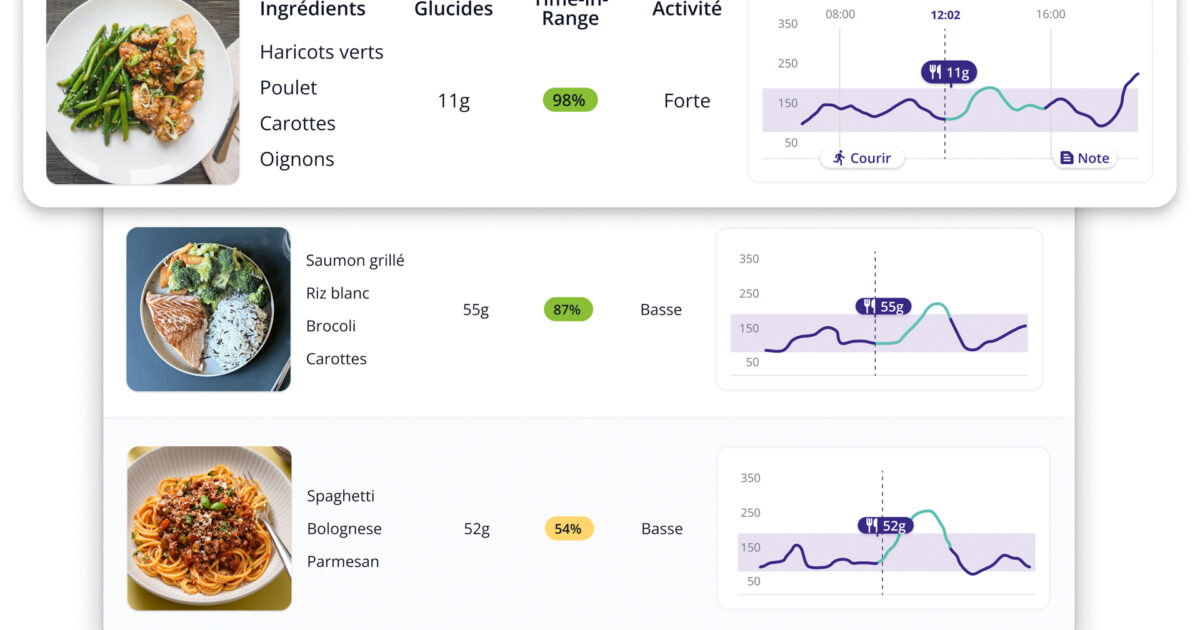Click the Ingrédients column header
1200x630 pixels.
tap(312, 10)
